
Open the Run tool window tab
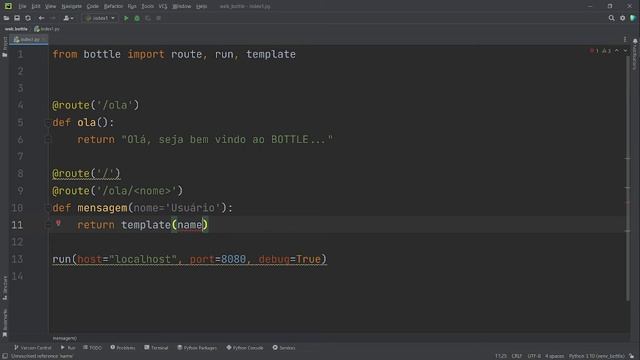tap(68, 348)
